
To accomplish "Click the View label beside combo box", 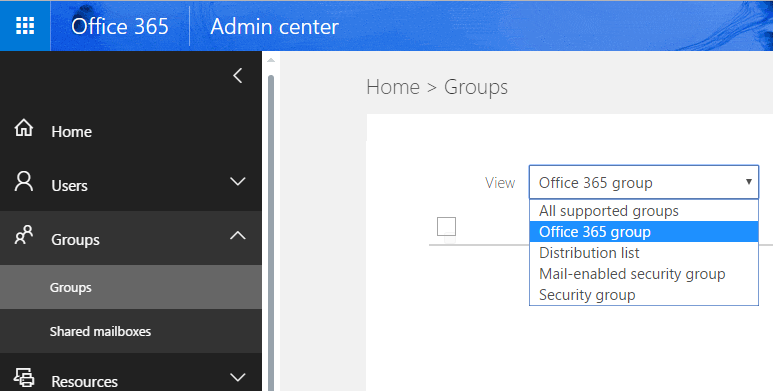I will coord(500,183).
